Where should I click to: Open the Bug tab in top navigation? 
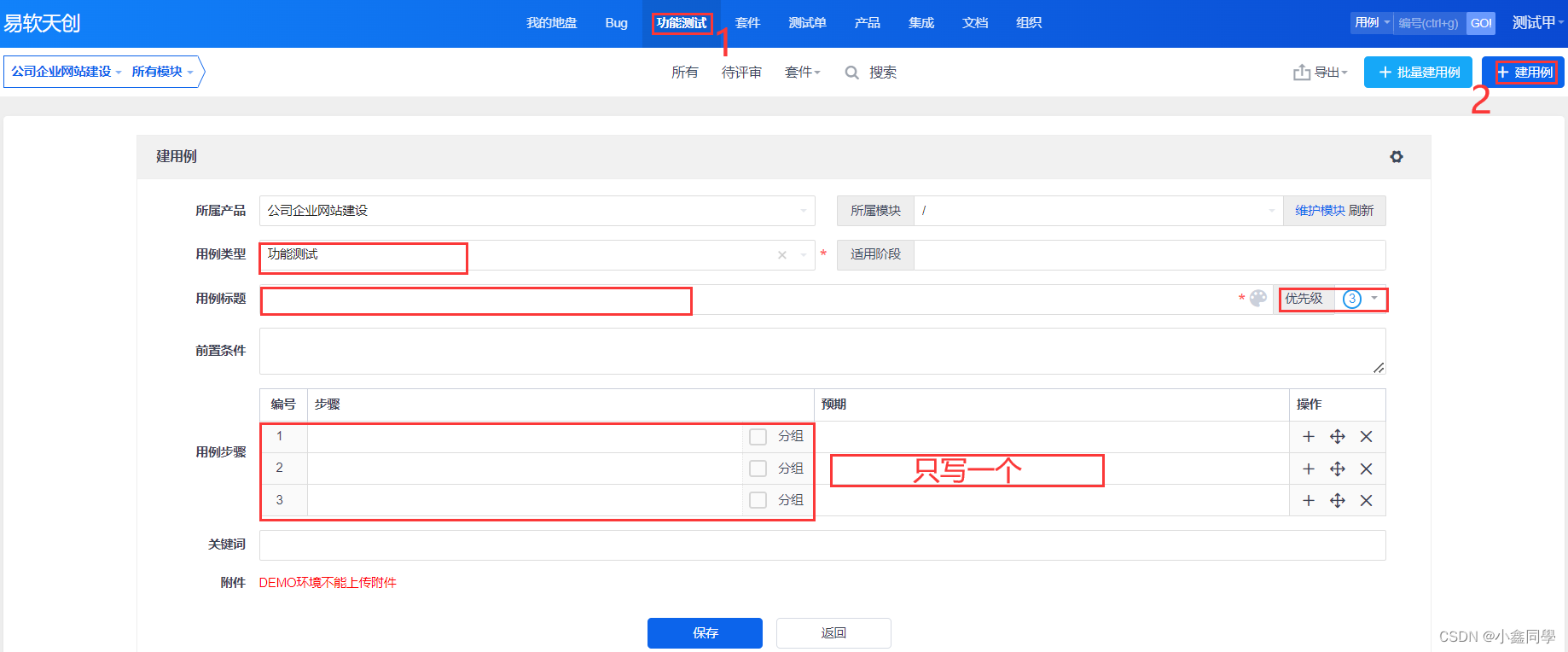(x=616, y=23)
